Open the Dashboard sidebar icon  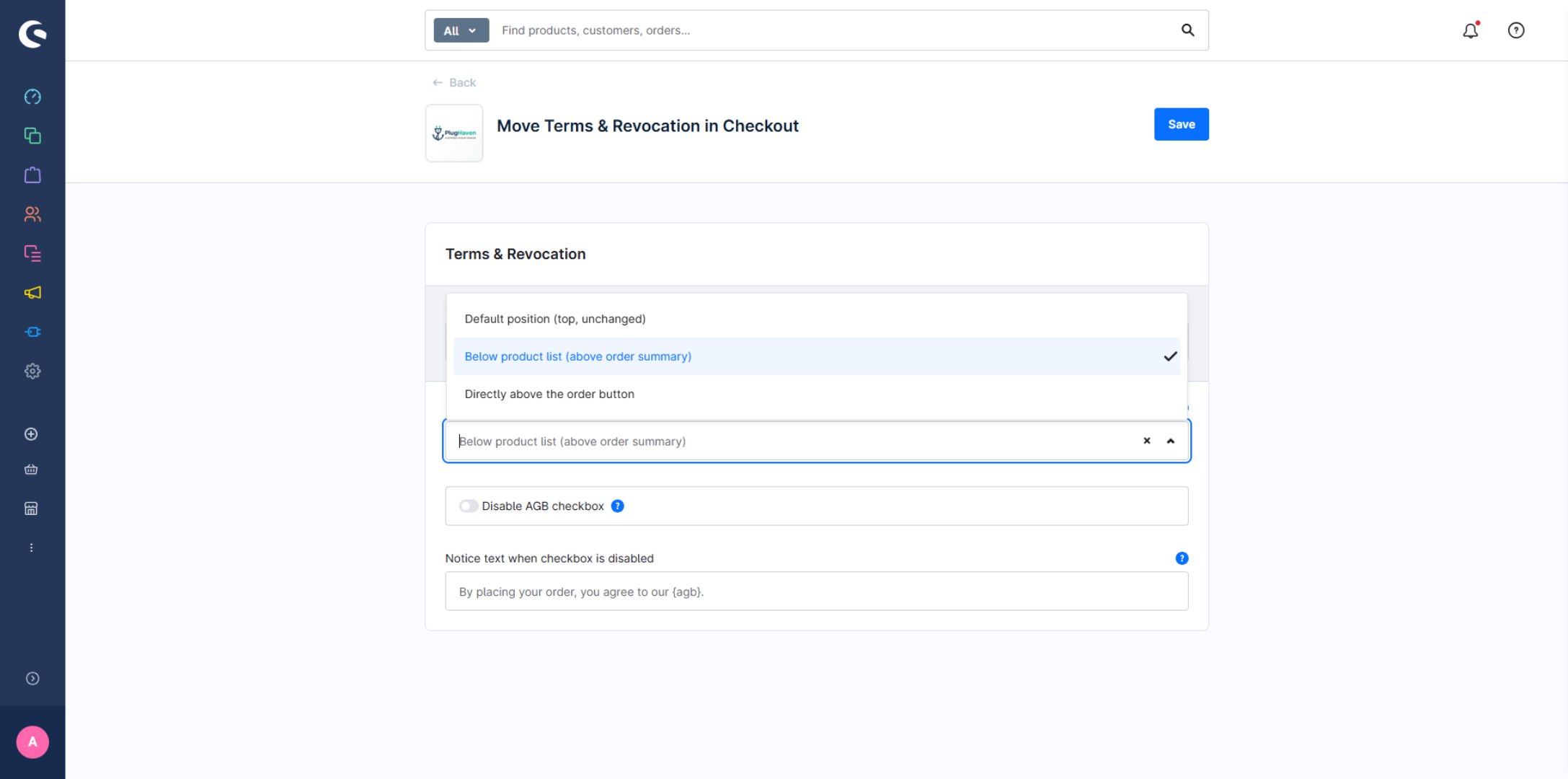(x=32, y=97)
